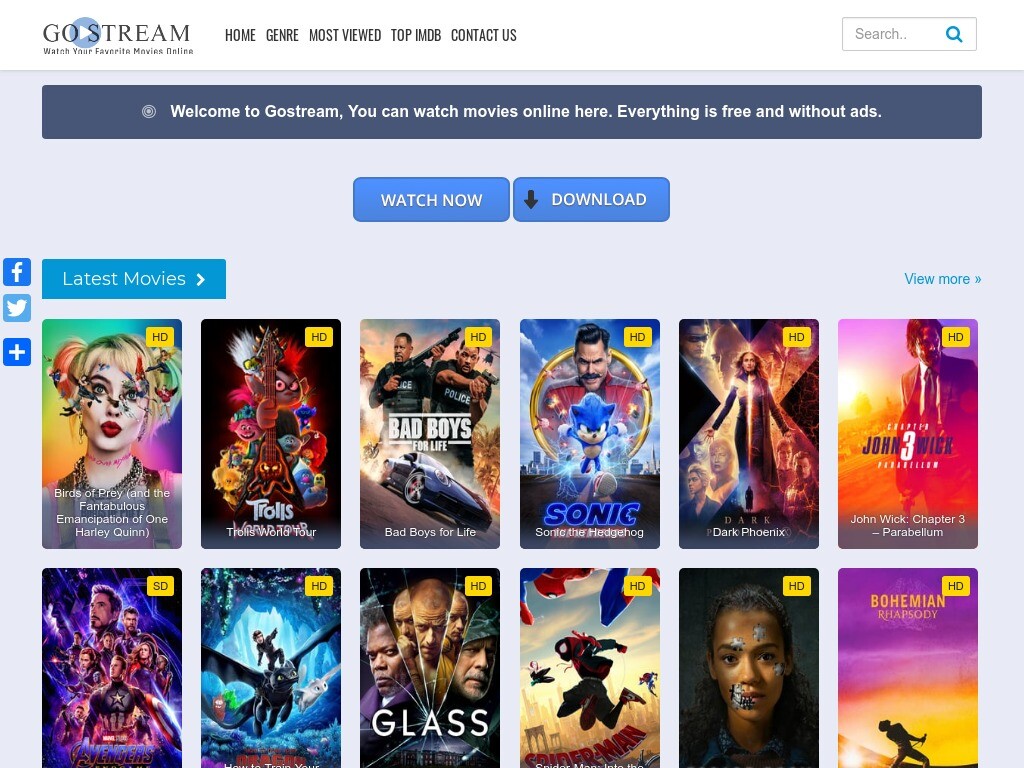
Task: Click the 'Welcome to Gostream' banner text
Action: pyautogui.click(x=526, y=112)
